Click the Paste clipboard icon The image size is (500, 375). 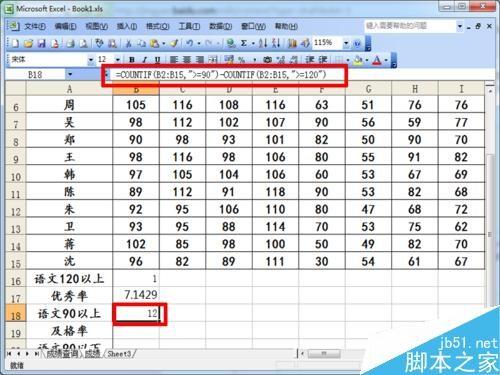155,43
